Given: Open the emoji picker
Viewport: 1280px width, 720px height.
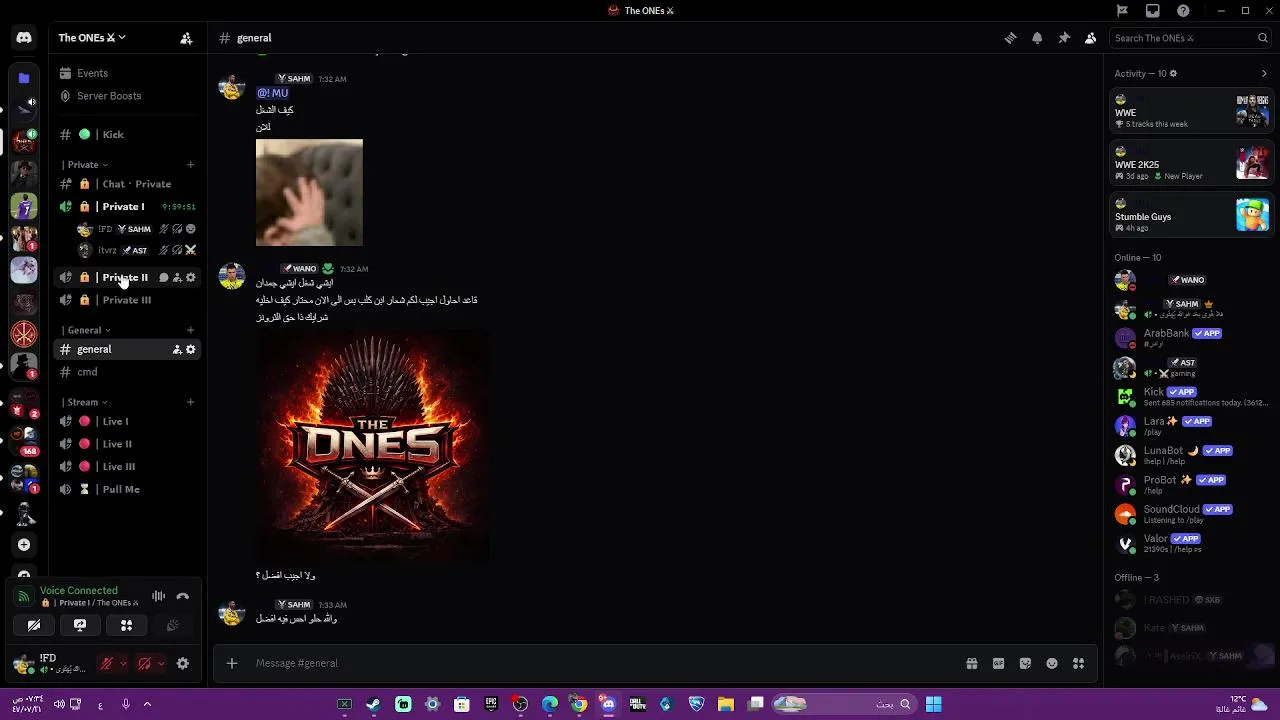Looking at the screenshot, I should (x=1052, y=663).
